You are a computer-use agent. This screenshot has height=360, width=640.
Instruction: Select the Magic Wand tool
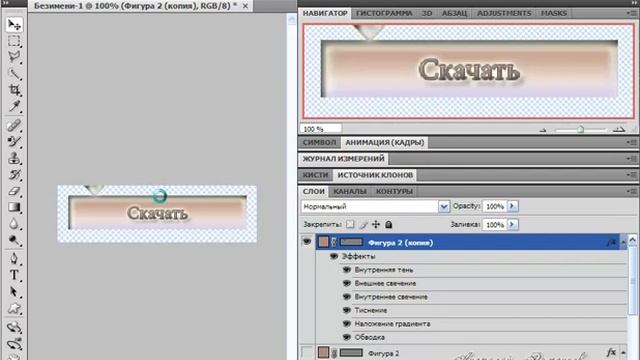point(14,74)
